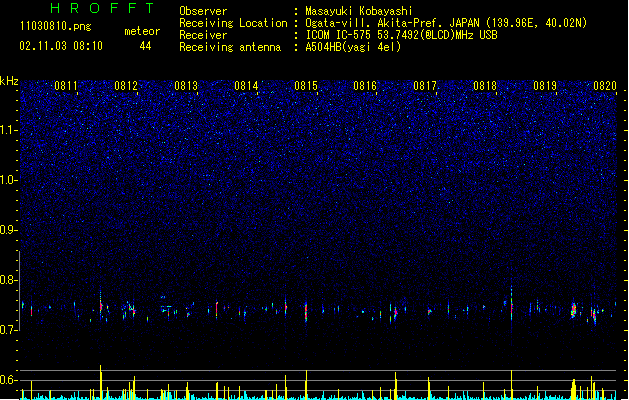Click the 0819 time marker

[x=545, y=86]
